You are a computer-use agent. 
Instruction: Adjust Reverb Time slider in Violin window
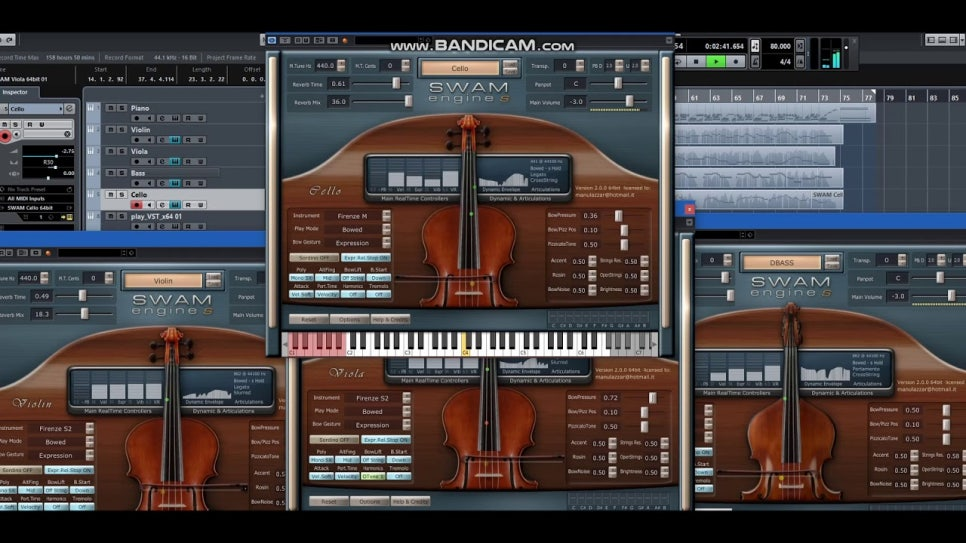[x=83, y=296]
